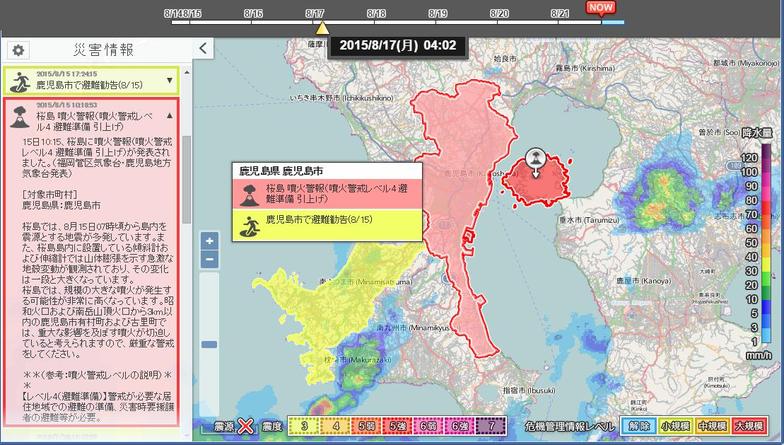Expand the Kagoshima evacuation advisory entry

point(169,80)
